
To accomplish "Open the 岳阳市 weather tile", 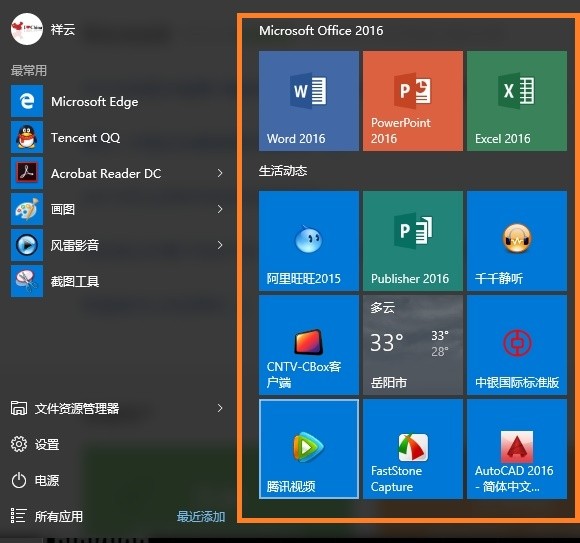I will coord(413,345).
